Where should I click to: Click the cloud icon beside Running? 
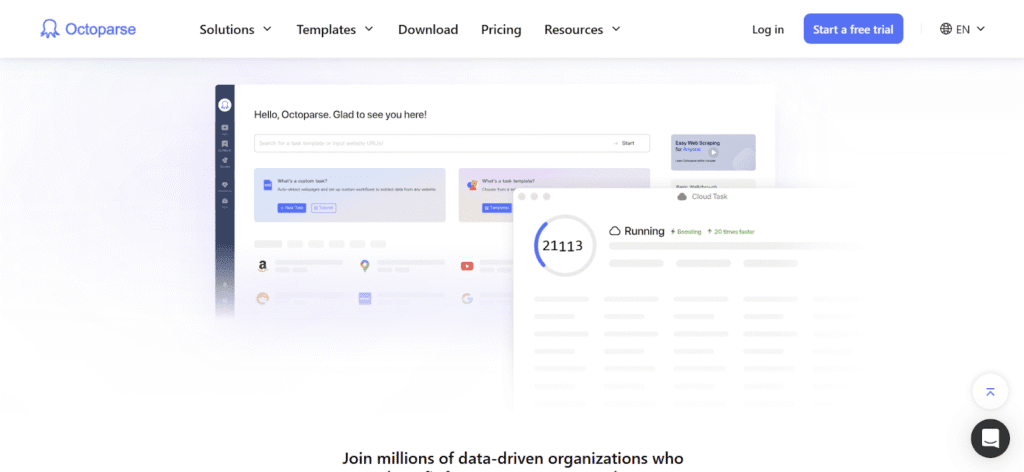click(x=615, y=231)
